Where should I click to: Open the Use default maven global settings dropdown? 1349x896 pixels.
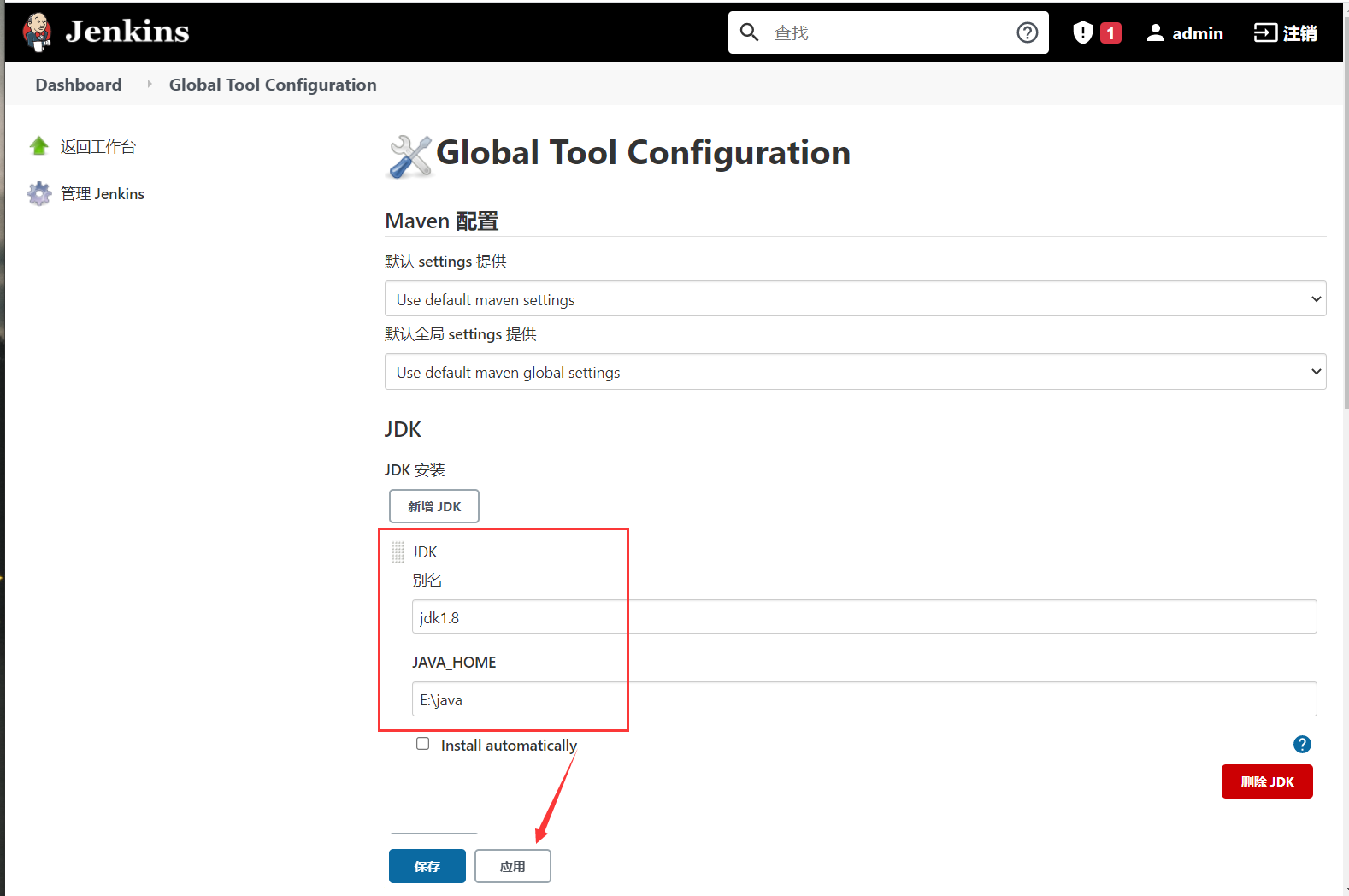pyautogui.click(x=855, y=372)
